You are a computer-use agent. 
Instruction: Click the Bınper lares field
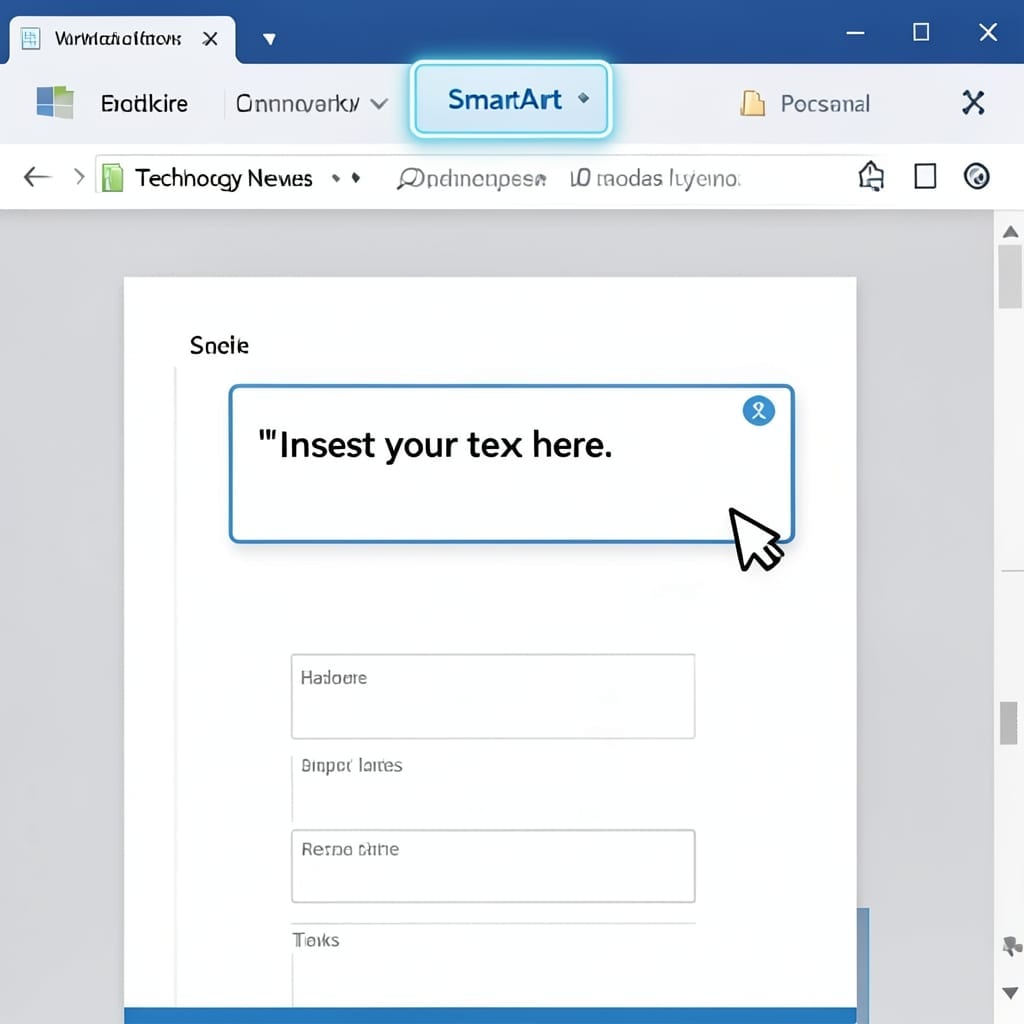493,787
